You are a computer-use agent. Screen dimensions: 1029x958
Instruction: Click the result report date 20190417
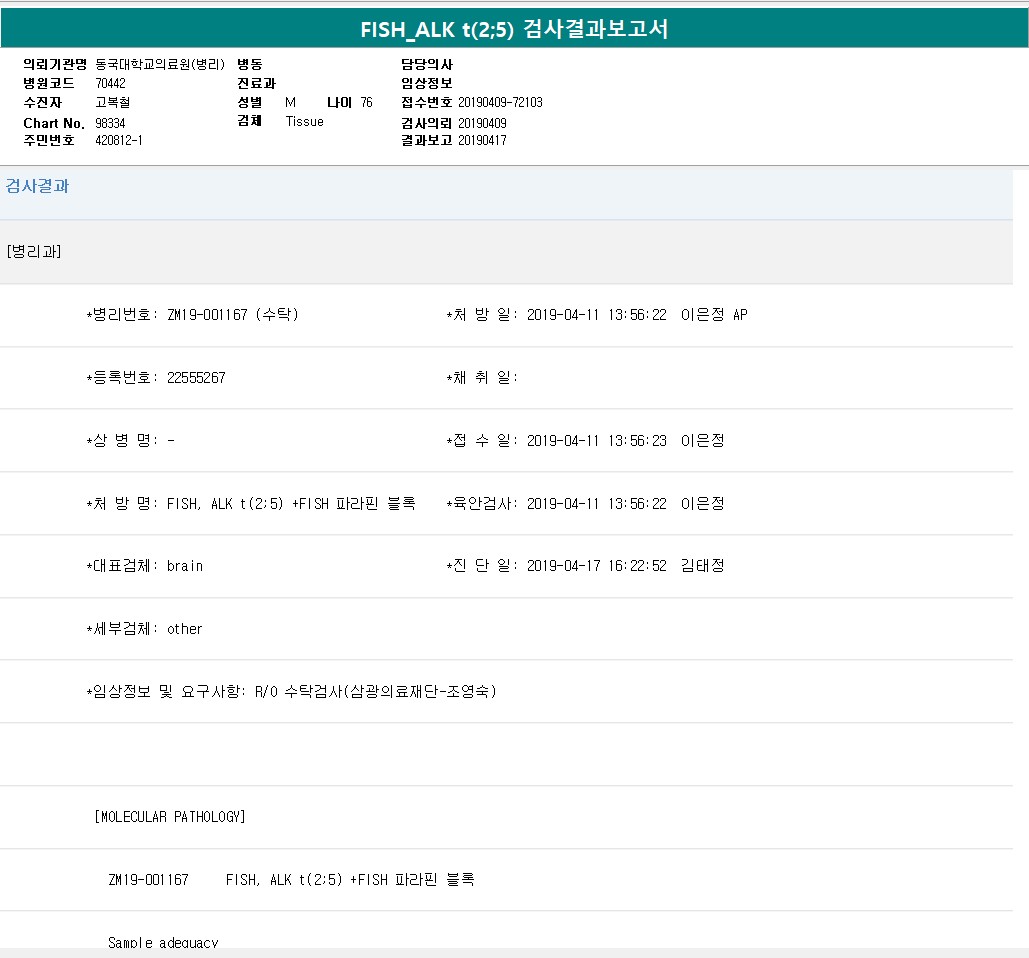coord(482,141)
